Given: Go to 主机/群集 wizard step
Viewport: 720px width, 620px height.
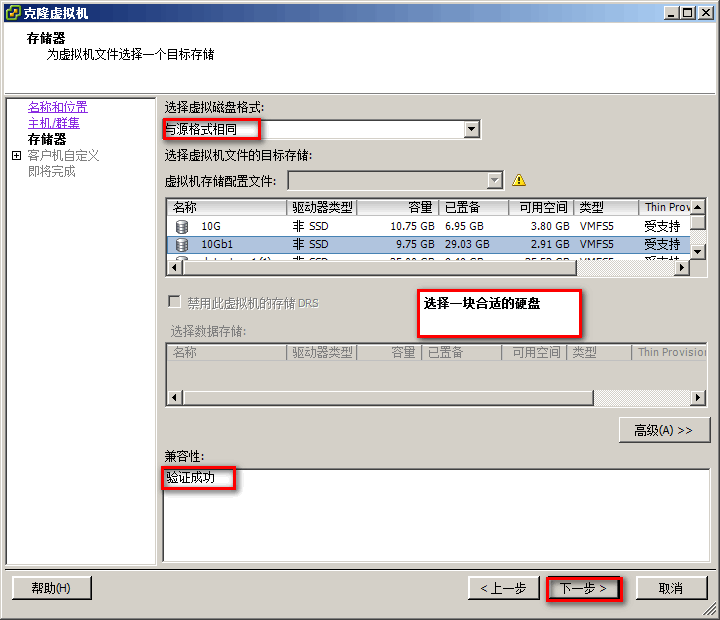Looking at the screenshot, I should (54, 123).
